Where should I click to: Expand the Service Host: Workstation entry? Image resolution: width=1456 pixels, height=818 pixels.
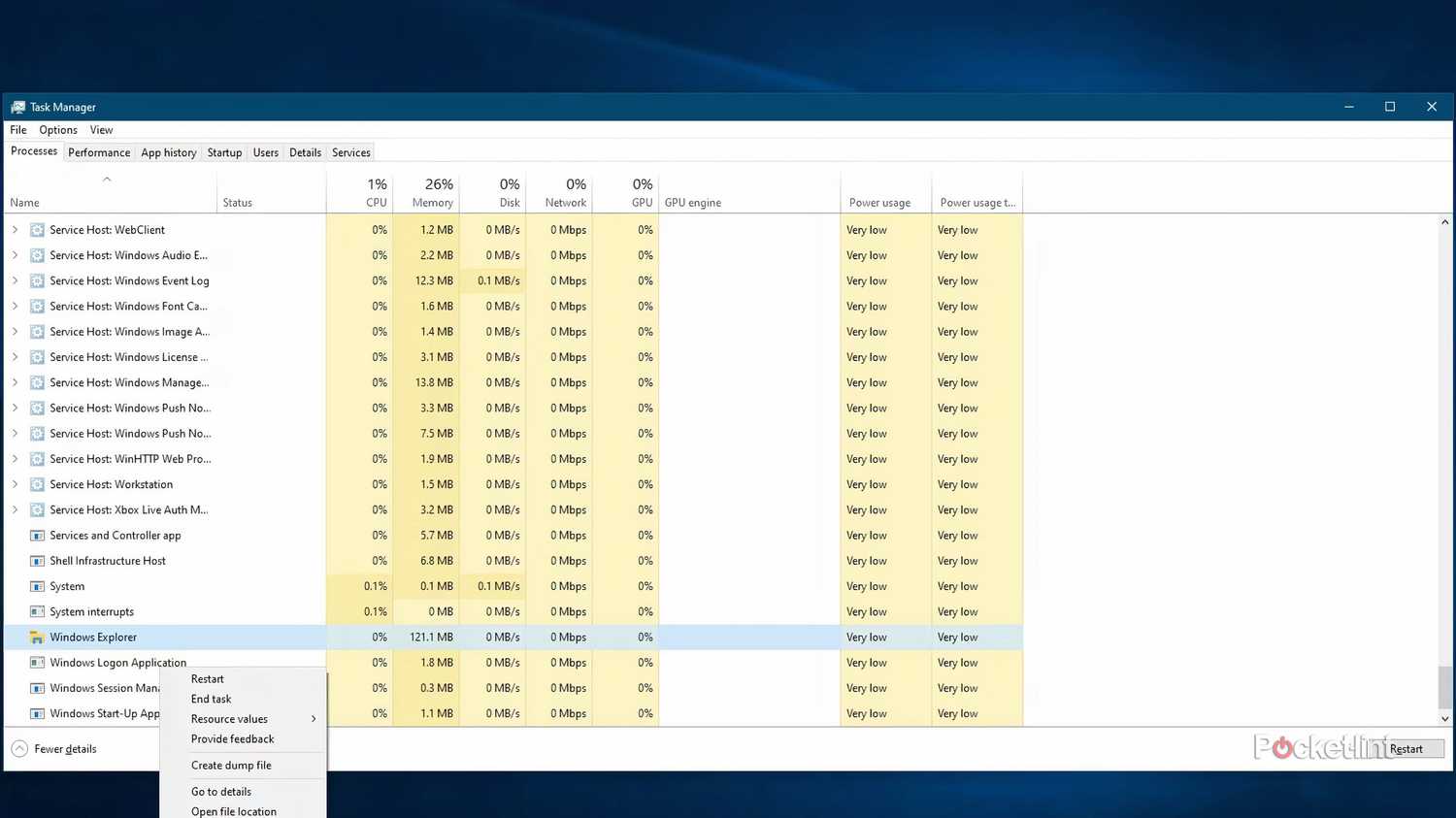click(x=15, y=484)
